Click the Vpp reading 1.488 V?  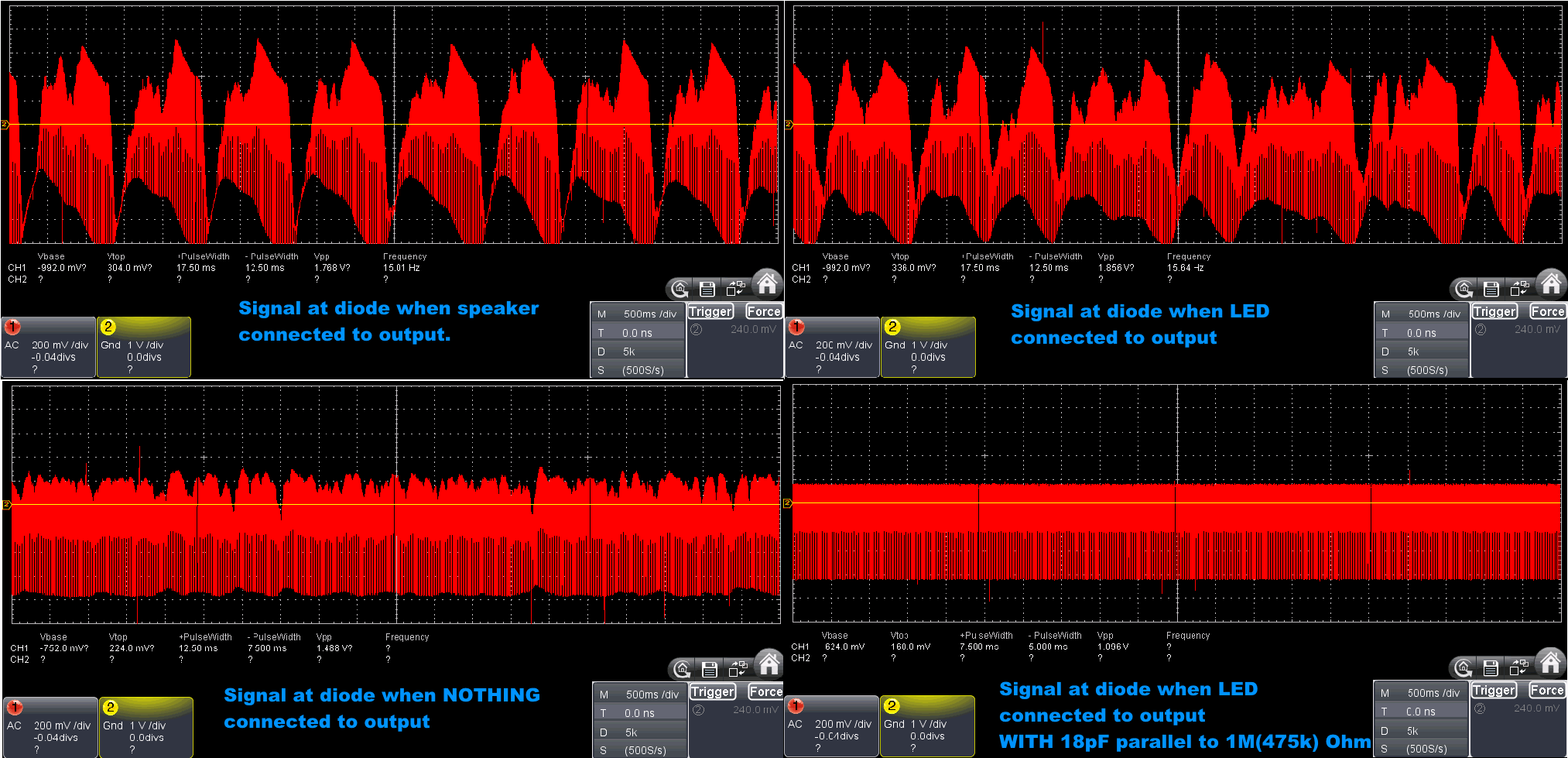(334, 648)
